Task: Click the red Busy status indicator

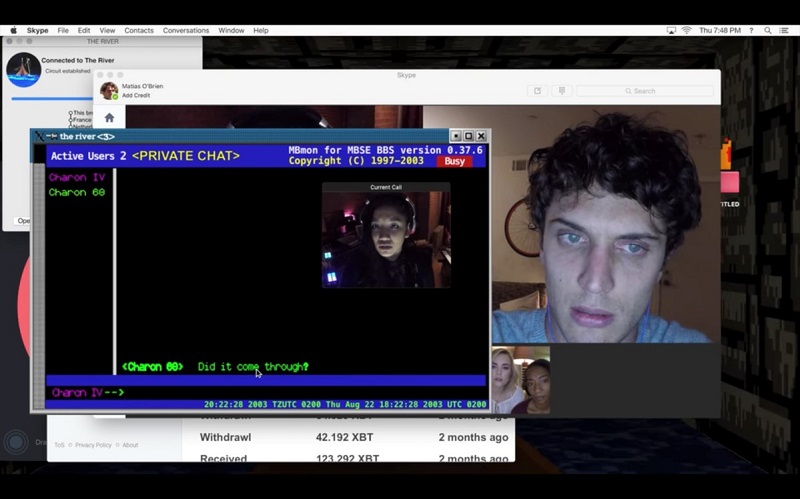Action: 454,161
